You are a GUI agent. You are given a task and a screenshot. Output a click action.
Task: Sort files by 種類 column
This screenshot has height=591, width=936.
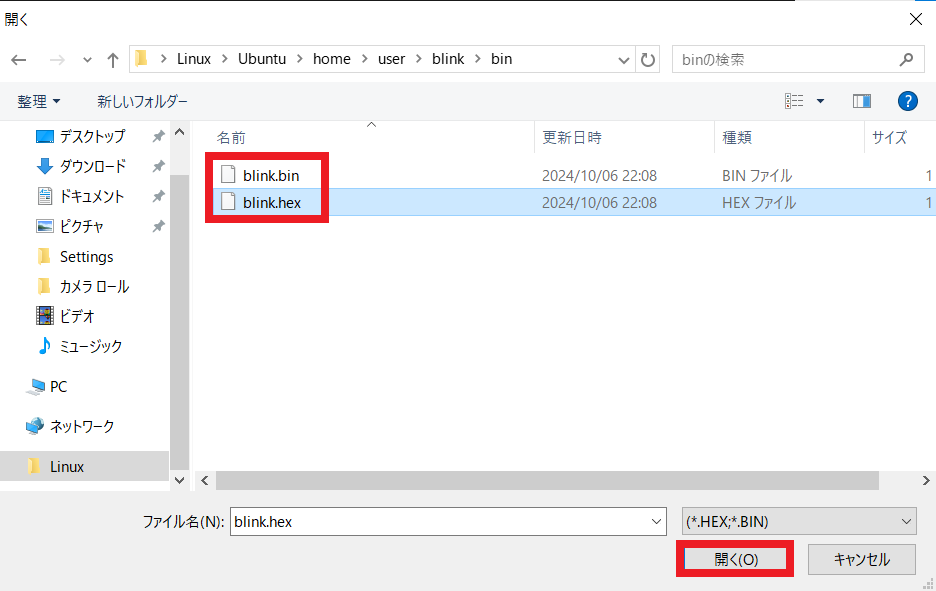[737, 138]
